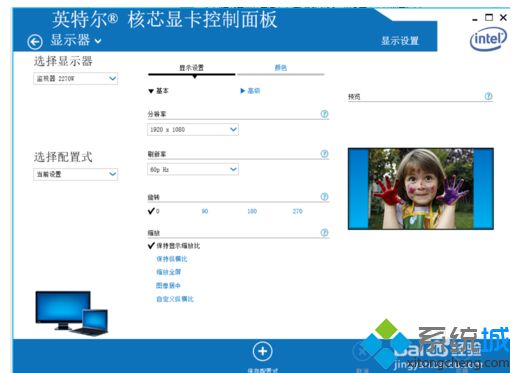Click the save profile plus icon
The width and height of the screenshot is (514, 373).
(x=262, y=351)
